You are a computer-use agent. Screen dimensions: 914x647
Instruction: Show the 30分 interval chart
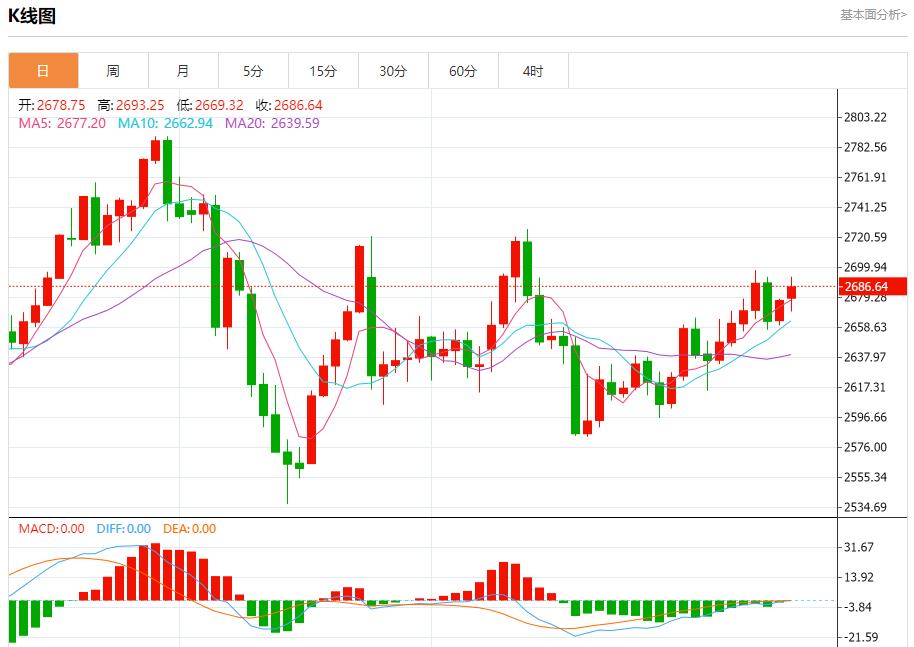click(393, 71)
